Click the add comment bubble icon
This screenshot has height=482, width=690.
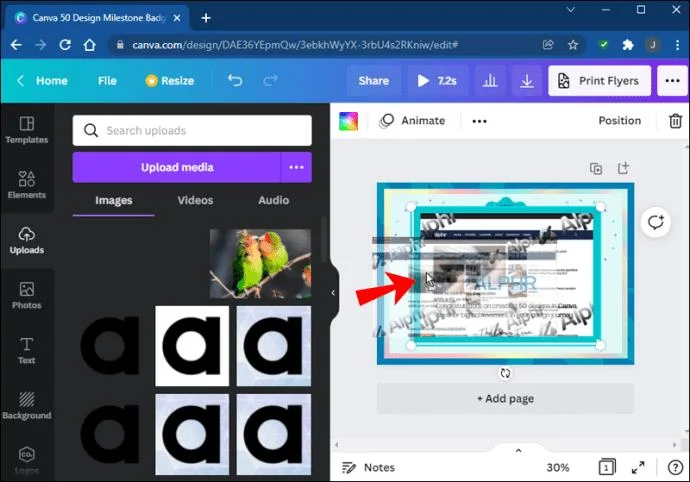click(x=655, y=222)
